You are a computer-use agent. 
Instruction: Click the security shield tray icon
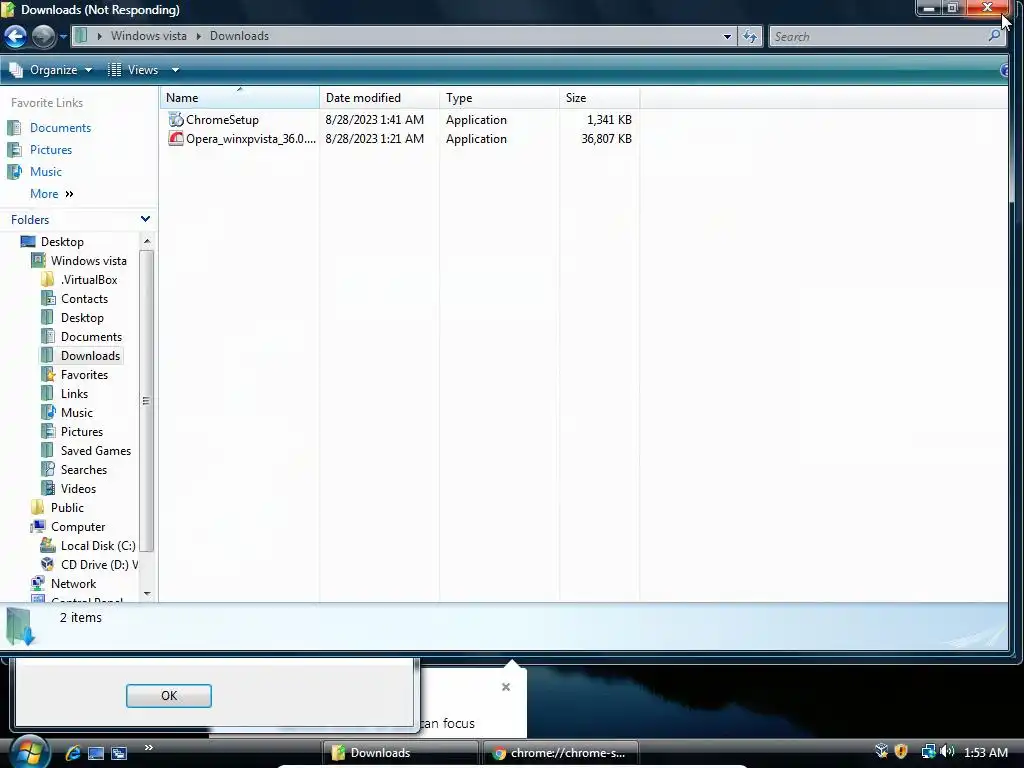pos(901,752)
